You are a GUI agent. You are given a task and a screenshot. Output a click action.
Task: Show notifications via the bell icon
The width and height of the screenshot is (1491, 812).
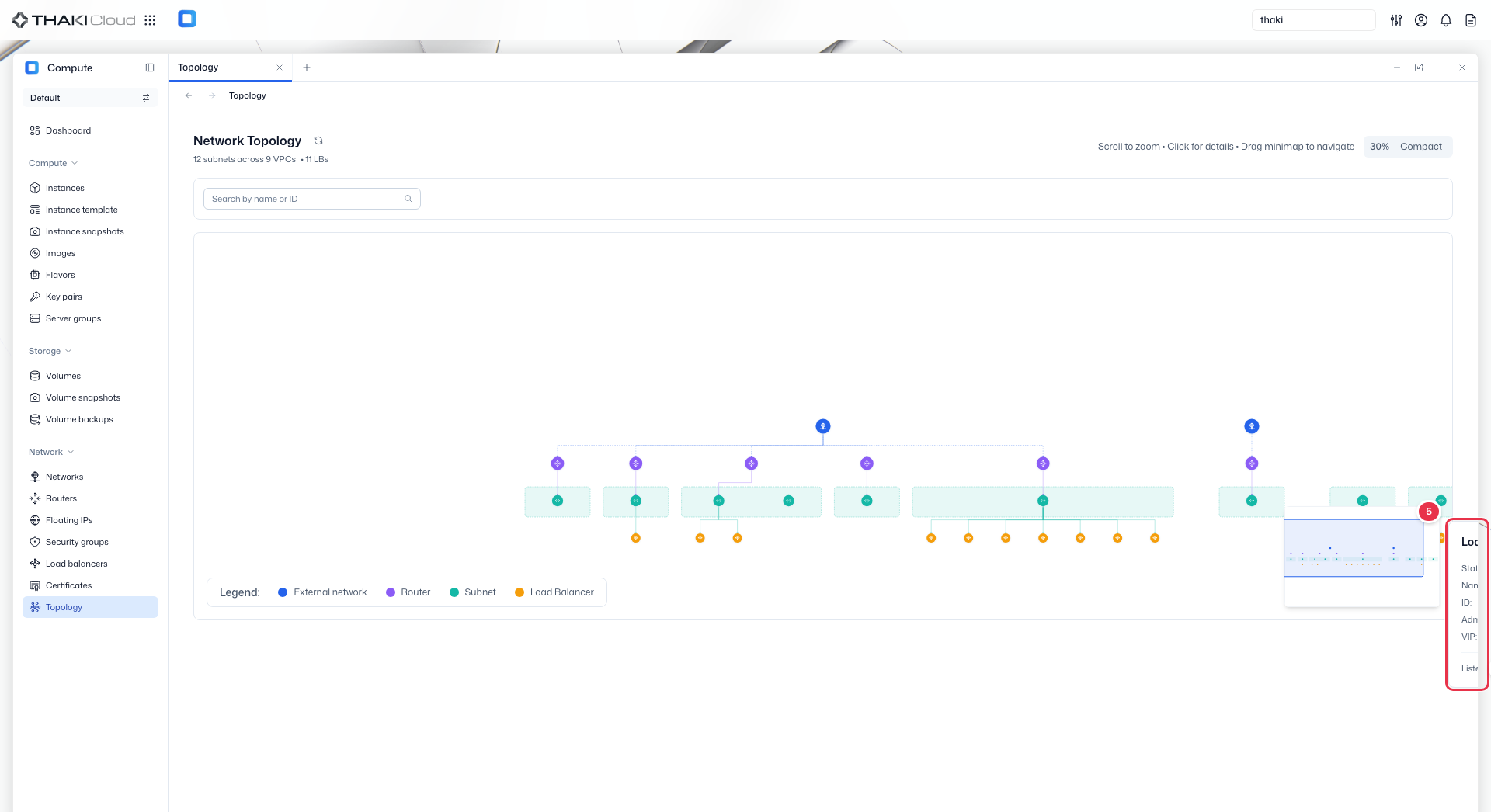point(1446,20)
